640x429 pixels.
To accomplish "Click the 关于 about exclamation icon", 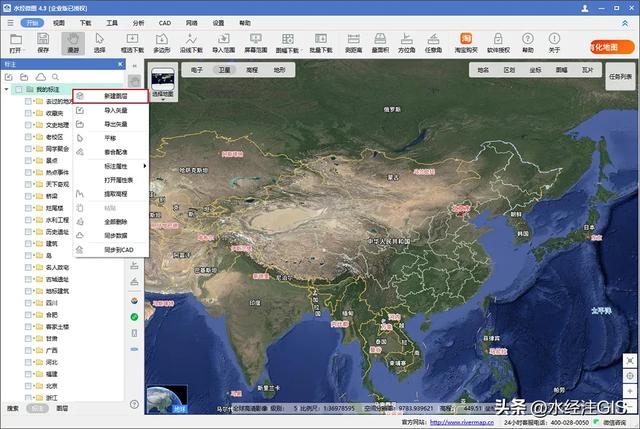I will click(554, 38).
